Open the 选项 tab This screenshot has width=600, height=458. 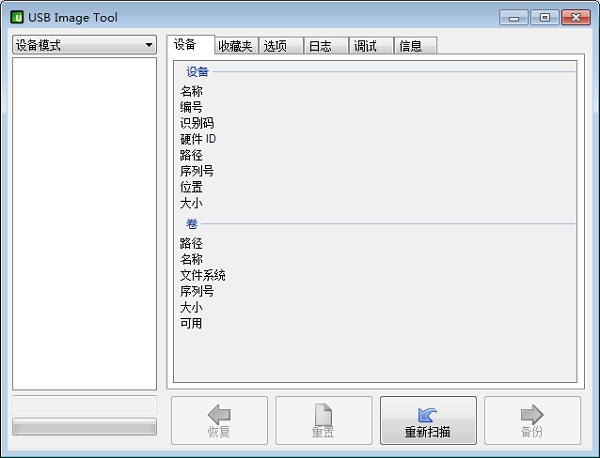[x=280, y=46]
